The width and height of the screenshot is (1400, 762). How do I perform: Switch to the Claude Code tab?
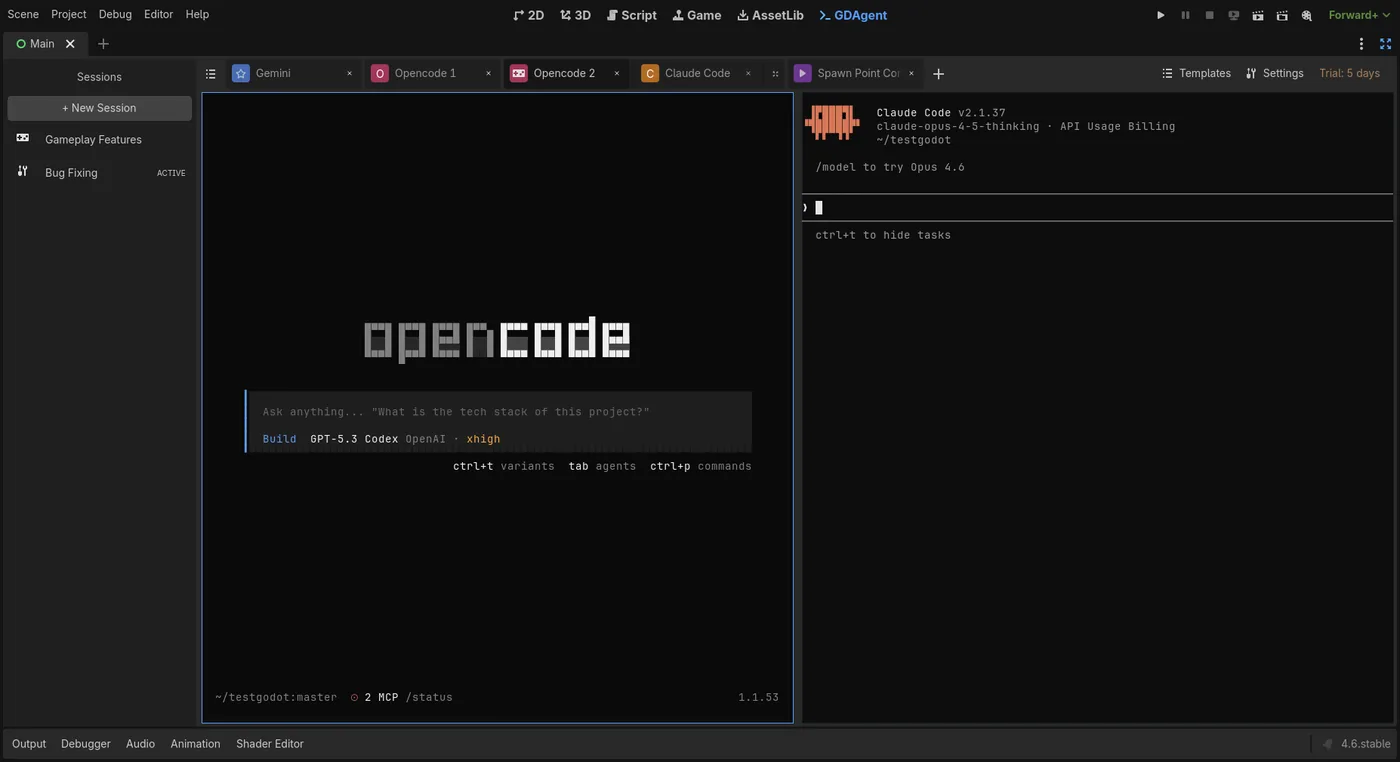coord(697,73)
